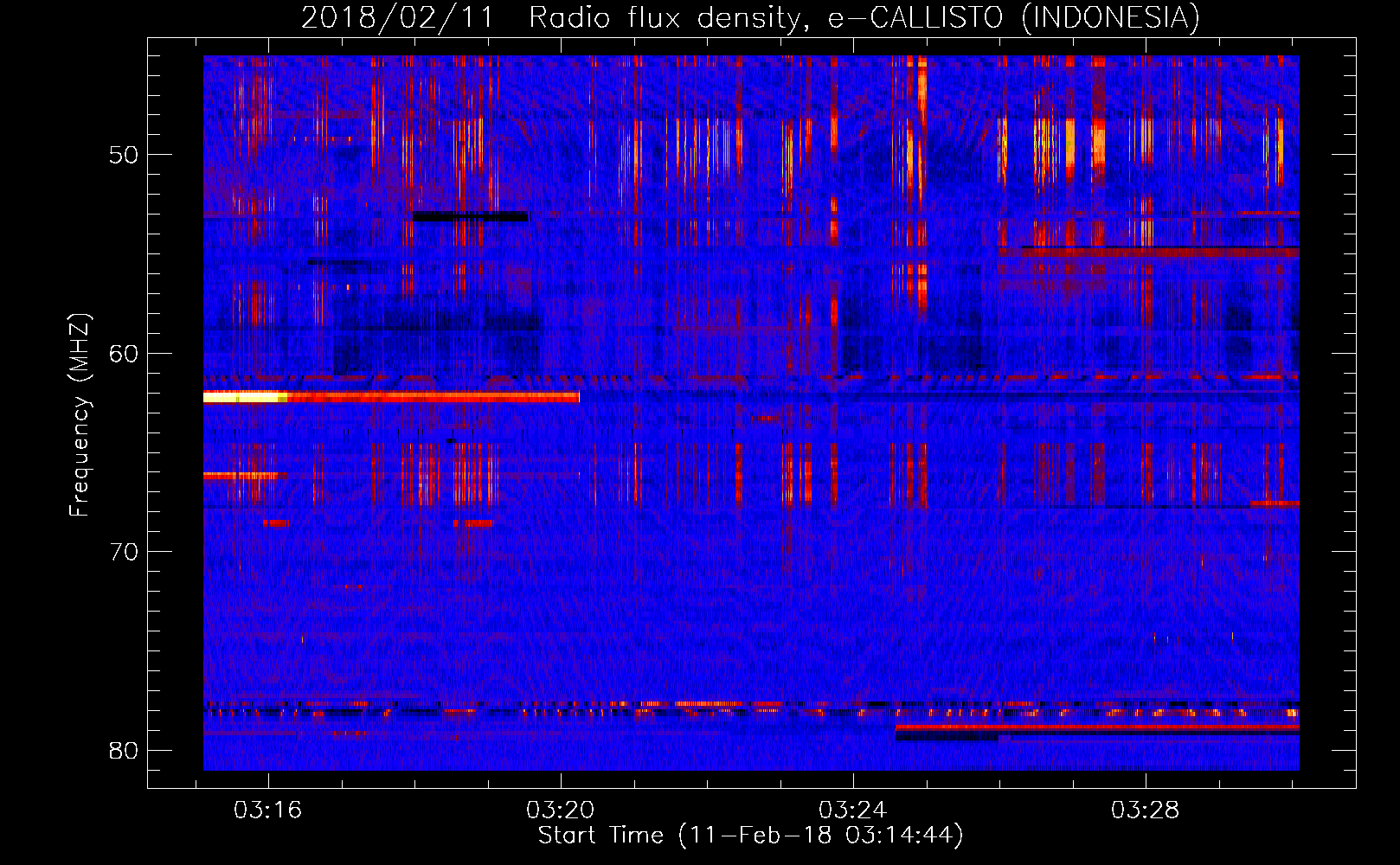This screenshot has width=1400, height=865.
Task: Click the 50 frequency tick label
Action: point(124,155)
